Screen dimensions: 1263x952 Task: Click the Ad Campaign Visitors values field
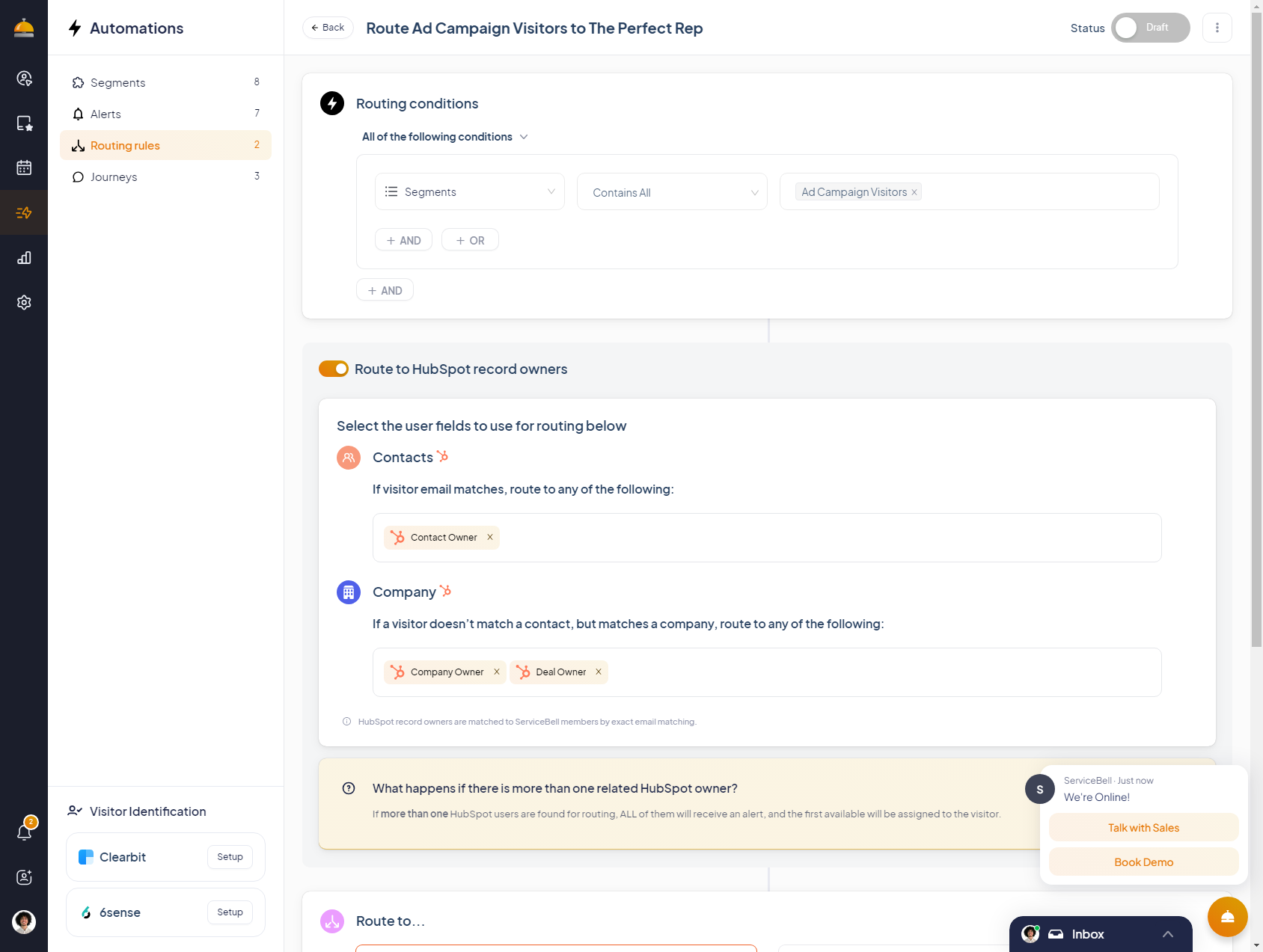[969, 191]
